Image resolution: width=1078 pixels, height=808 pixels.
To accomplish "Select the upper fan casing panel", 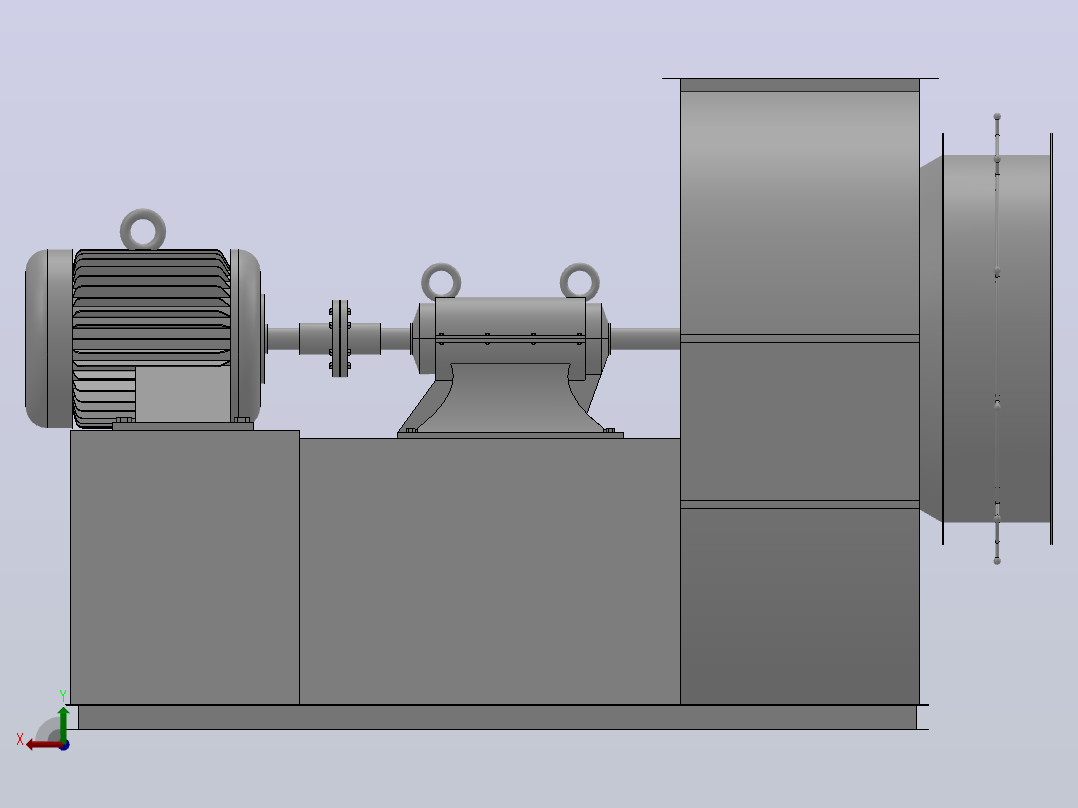I will pyautogui.click(x=800, y=212).
